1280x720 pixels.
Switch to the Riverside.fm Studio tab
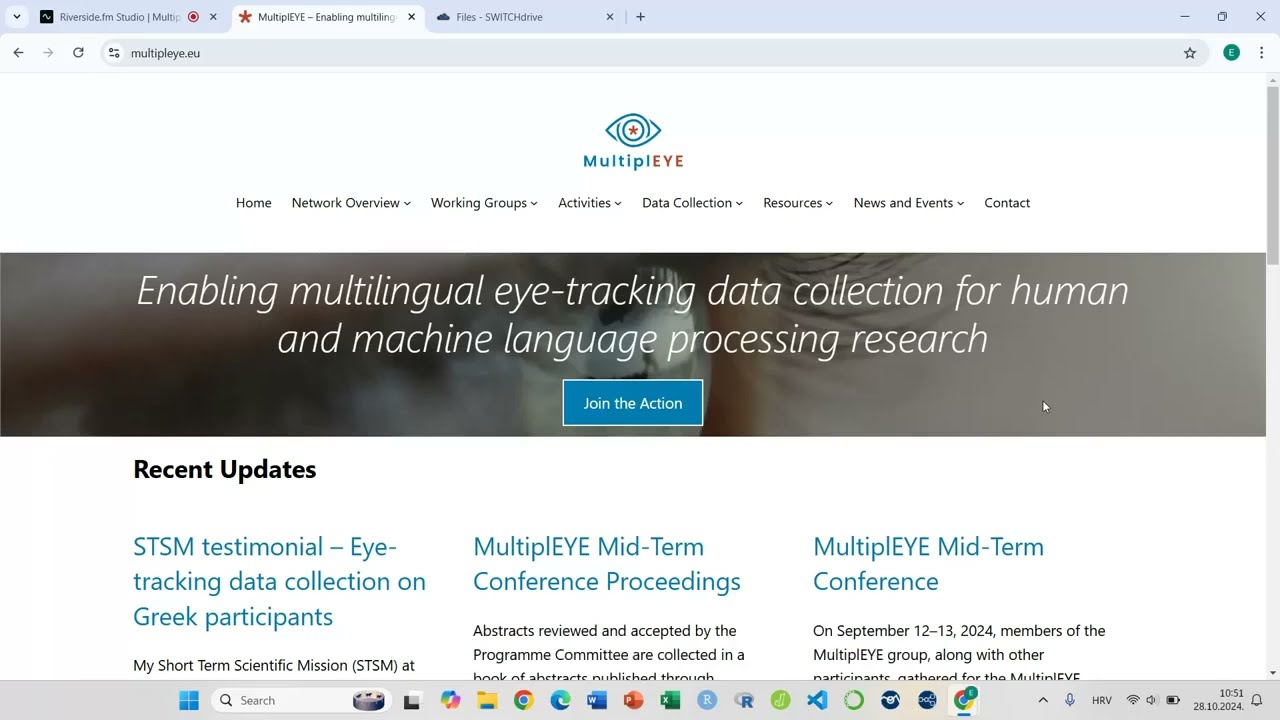(120, 17)
